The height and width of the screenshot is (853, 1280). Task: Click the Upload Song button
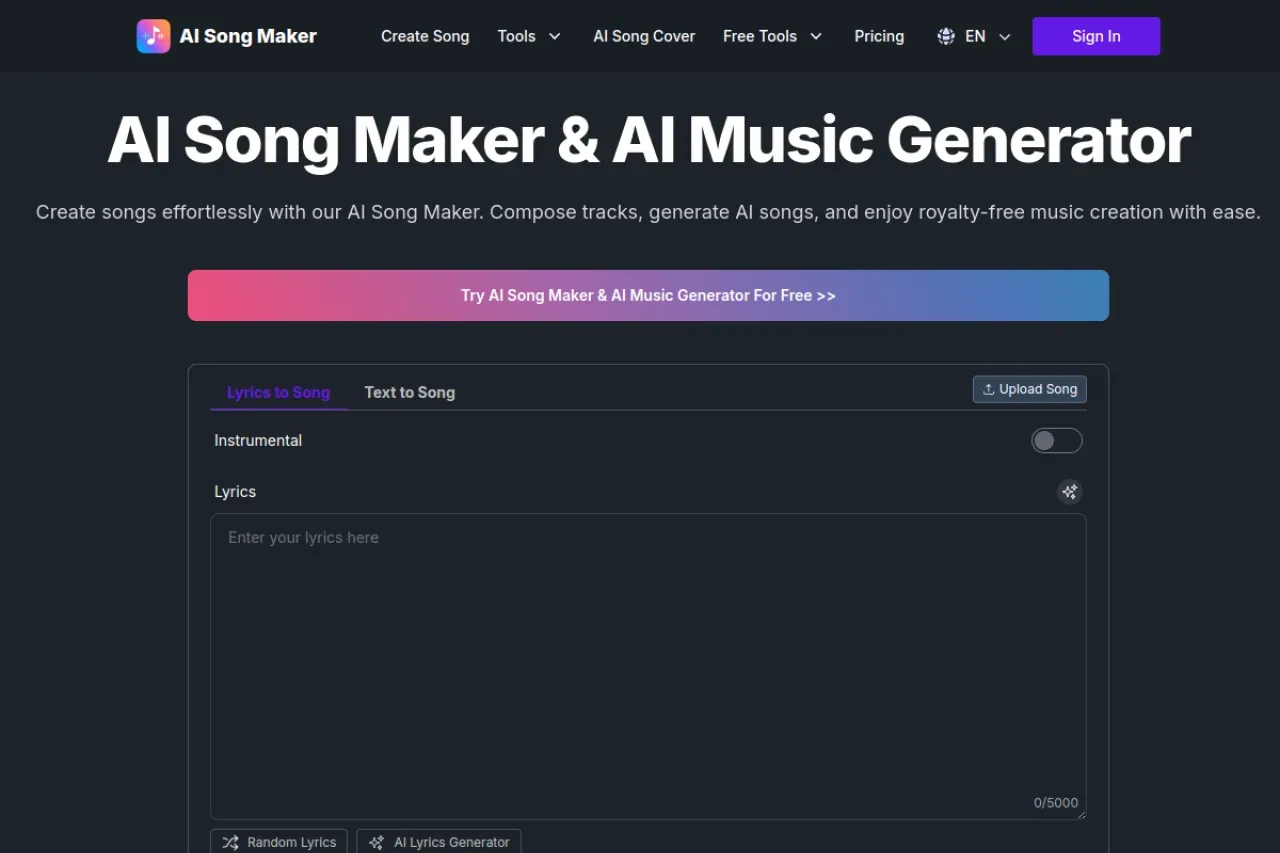1030,389
